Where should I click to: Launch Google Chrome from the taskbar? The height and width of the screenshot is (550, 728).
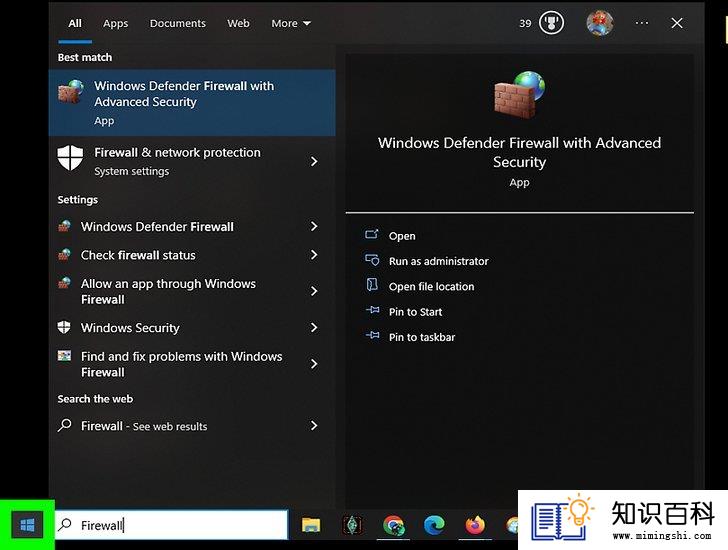click(393, 525)
